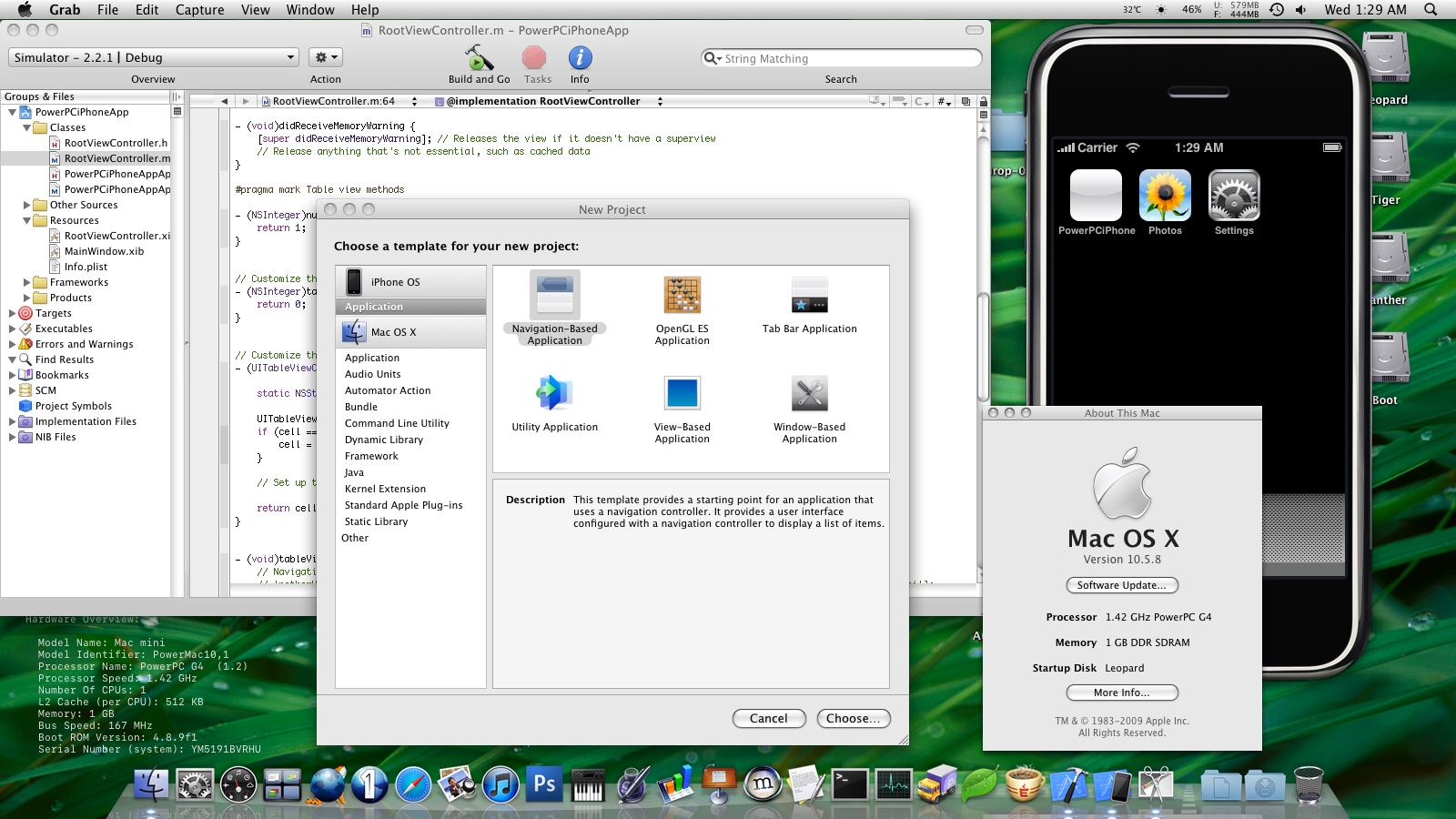Click the go back arrow in editor navigation bar

coord(225,101)
